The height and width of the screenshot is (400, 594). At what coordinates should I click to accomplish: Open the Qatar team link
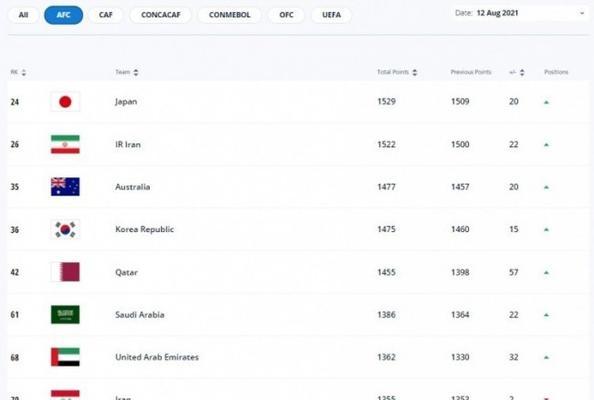coord(127,272)
